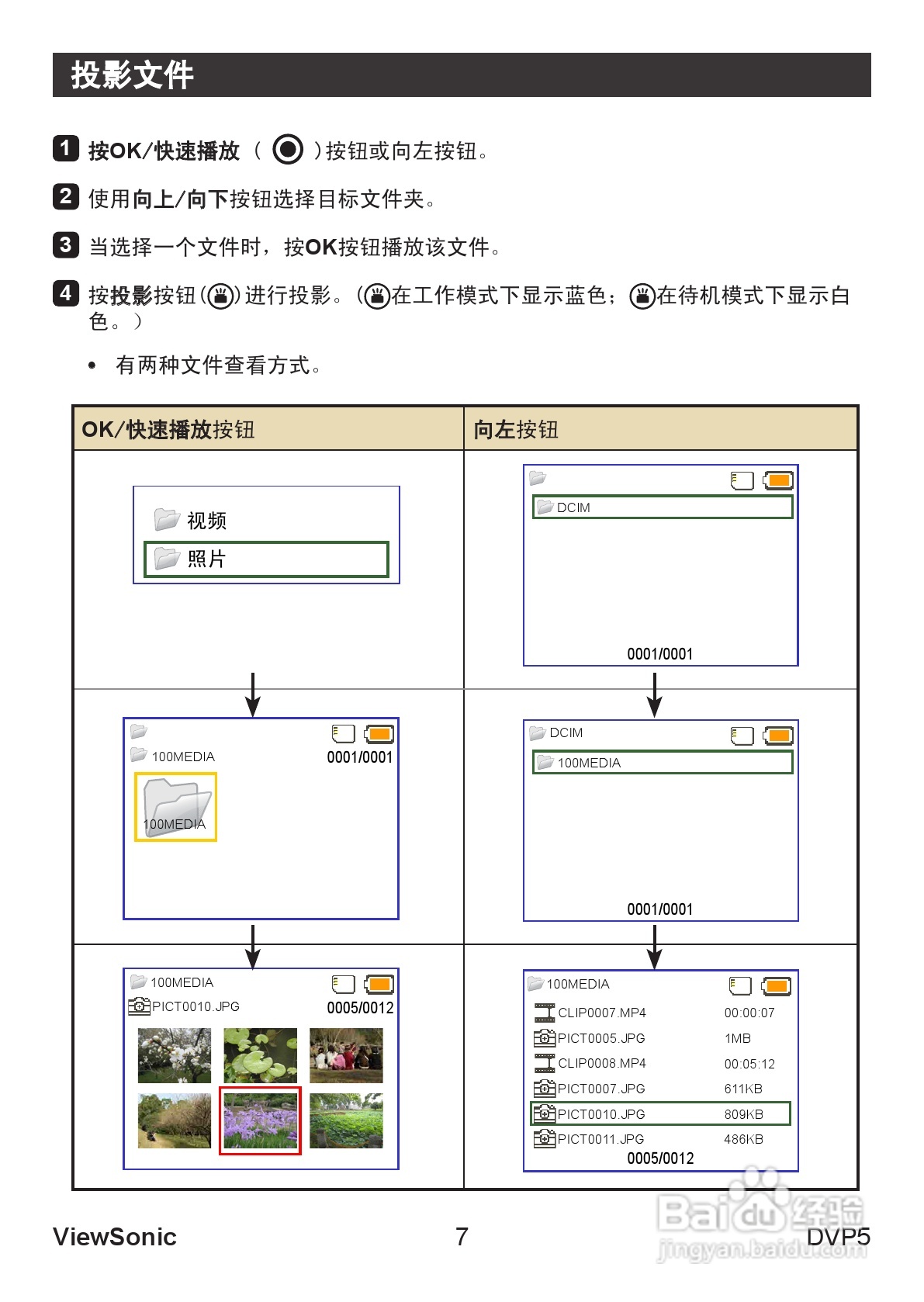Click projector icon before 在待机模式下显示白色
Screen dimensions: 924x1302
642,296
